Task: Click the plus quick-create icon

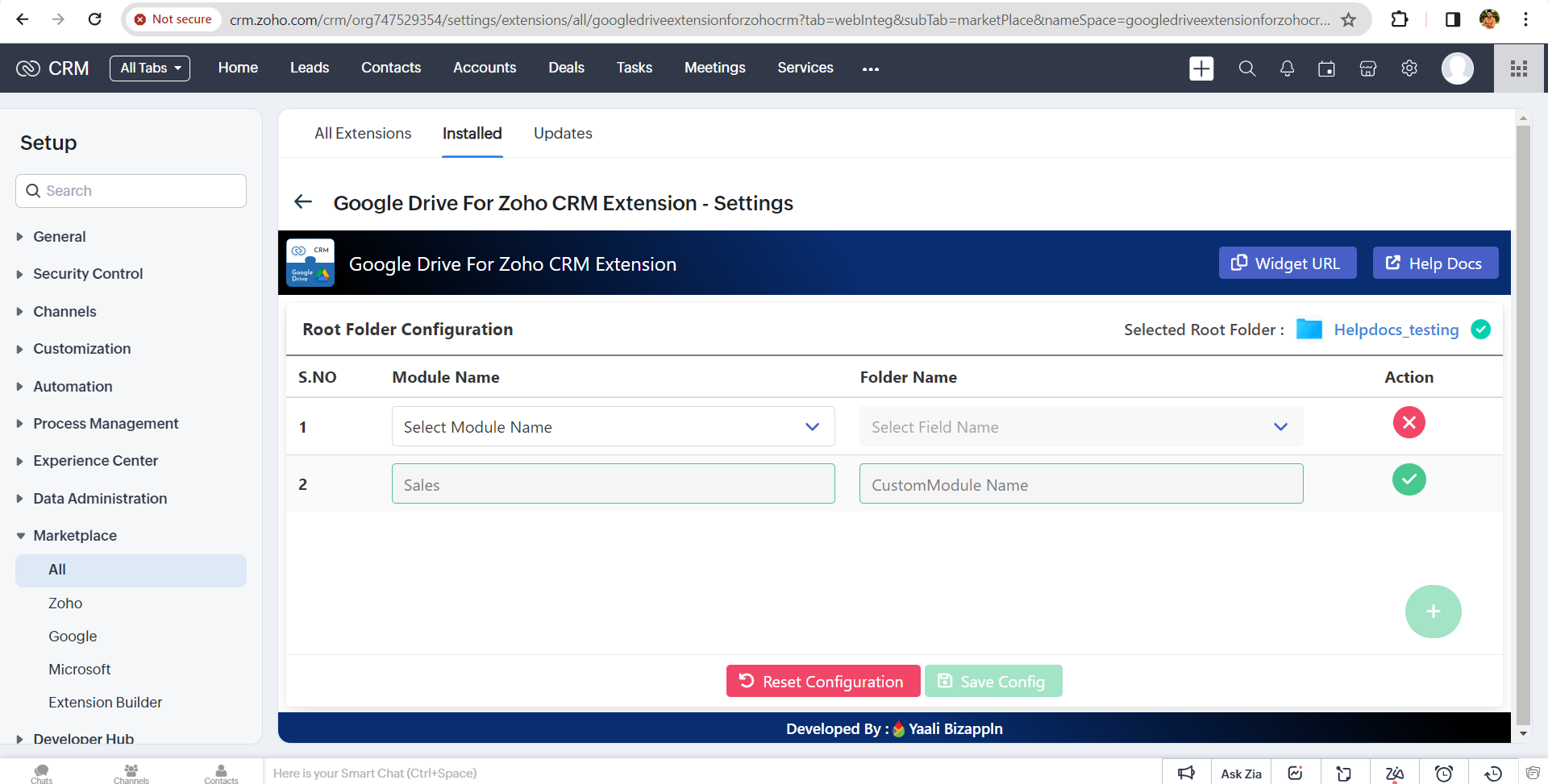Action: click(1201, 68)
